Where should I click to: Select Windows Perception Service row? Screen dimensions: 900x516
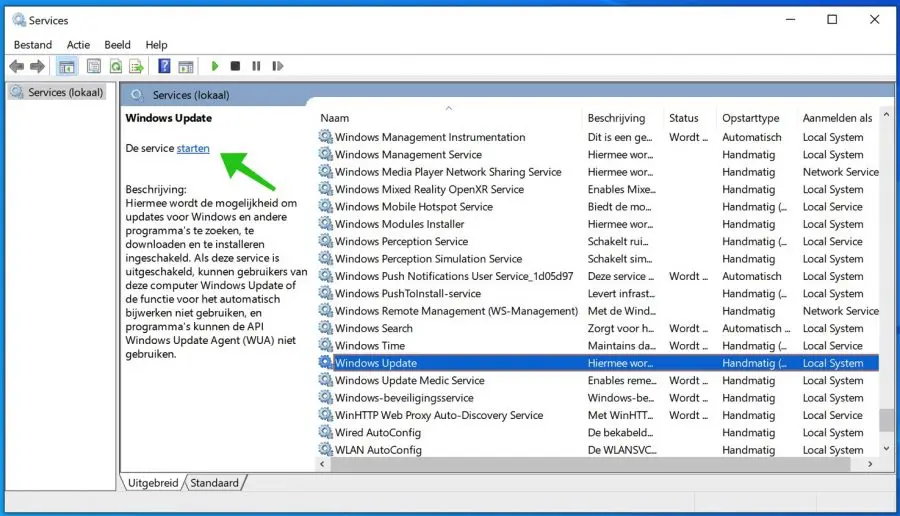pos(598,241)
